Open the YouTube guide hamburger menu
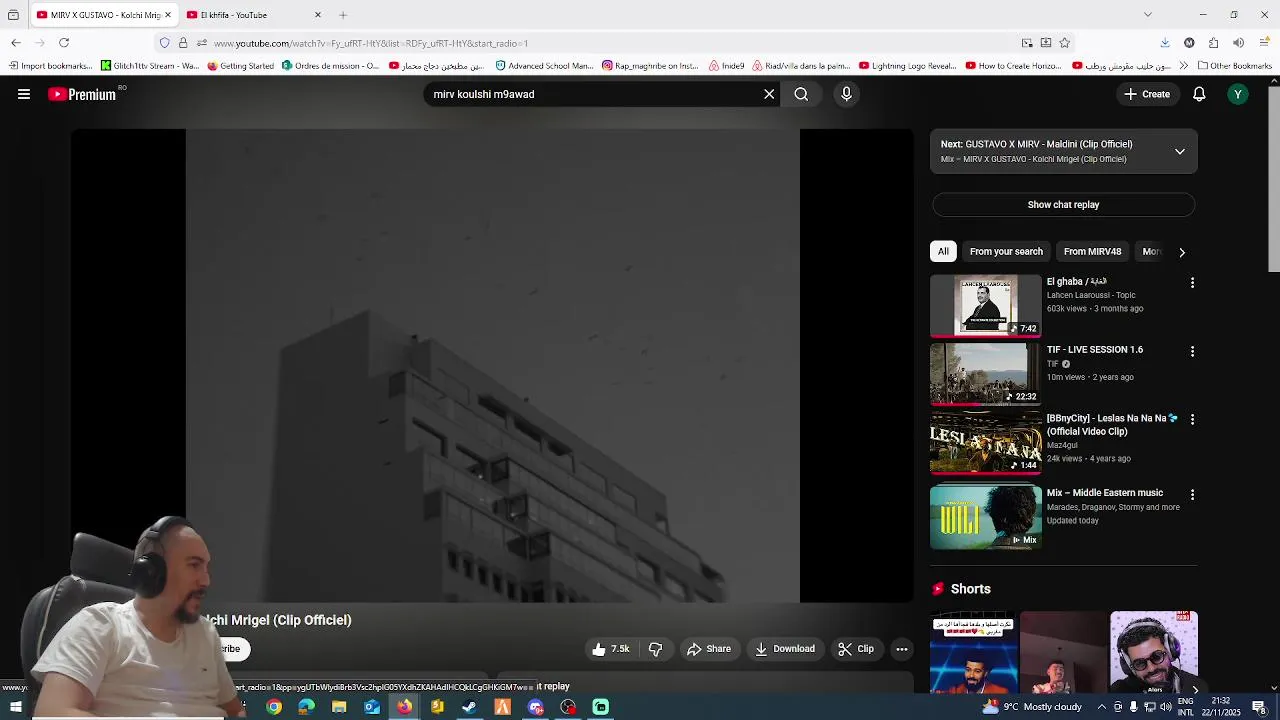 click(24, 94)
